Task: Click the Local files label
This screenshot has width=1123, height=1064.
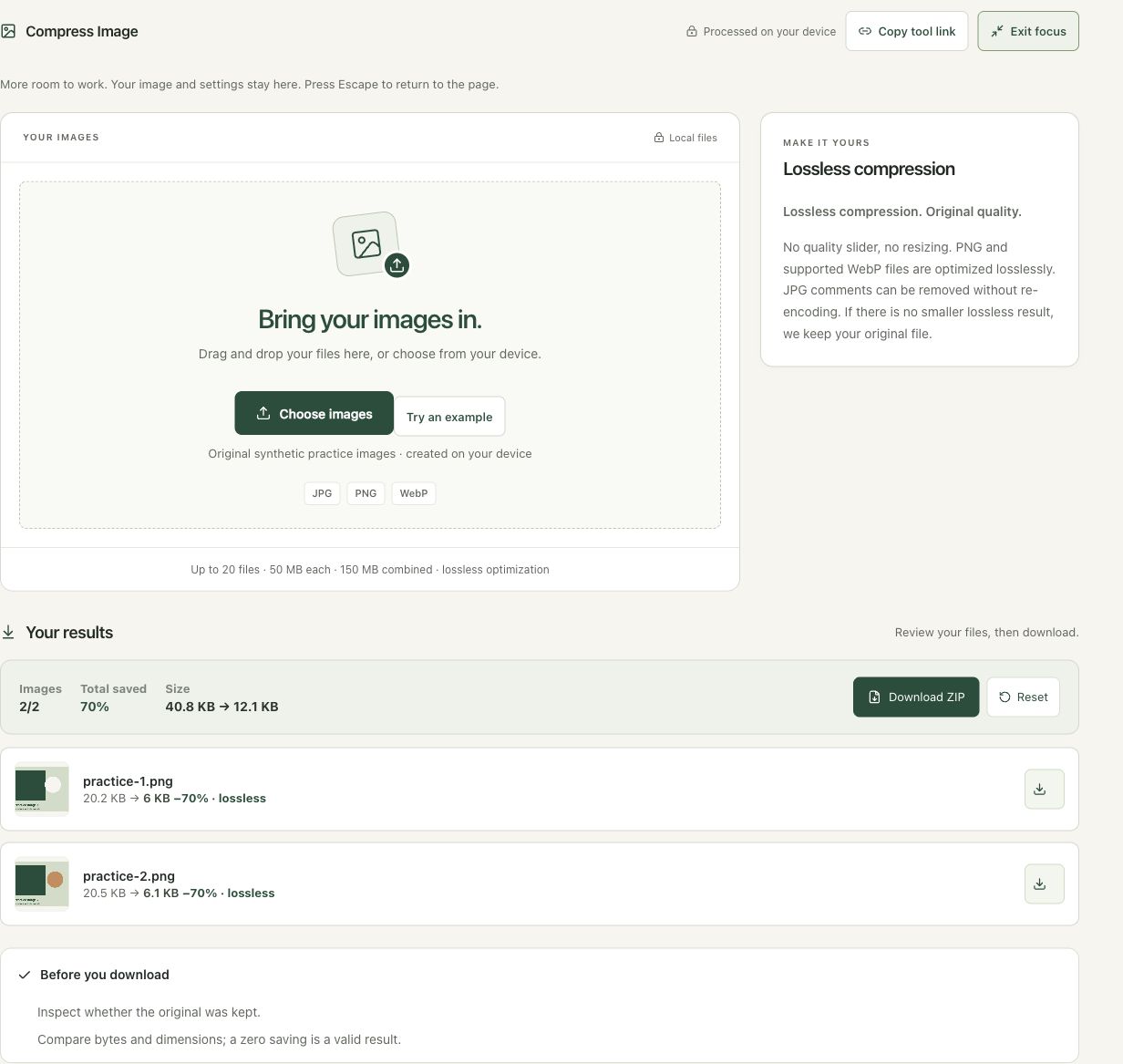Action: coord(693,138)
